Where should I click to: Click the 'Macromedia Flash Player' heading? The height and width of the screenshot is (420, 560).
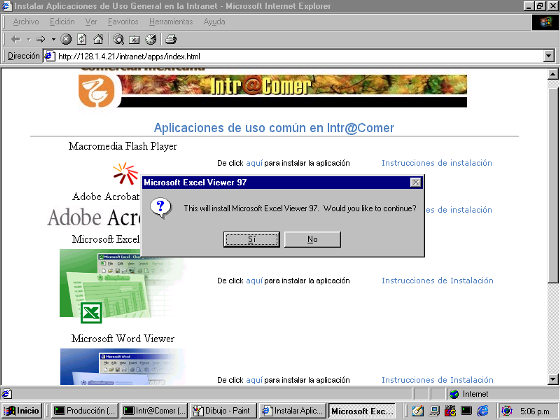pyautogui.click(x=123, y=146)
